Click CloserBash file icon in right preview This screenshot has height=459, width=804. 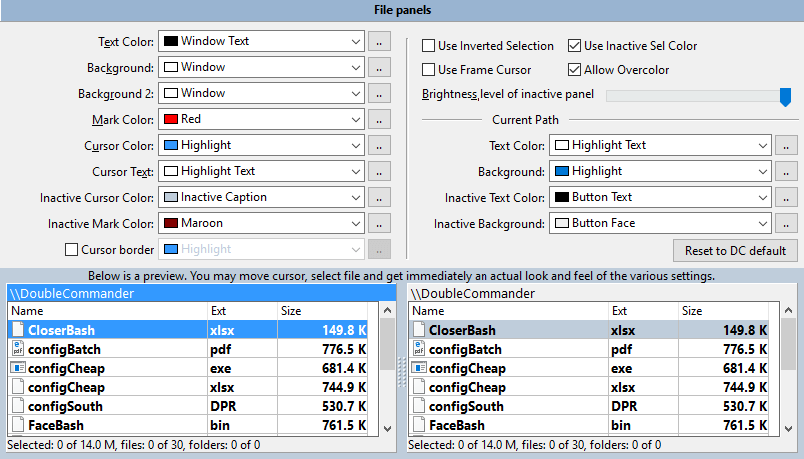(419, 330)
